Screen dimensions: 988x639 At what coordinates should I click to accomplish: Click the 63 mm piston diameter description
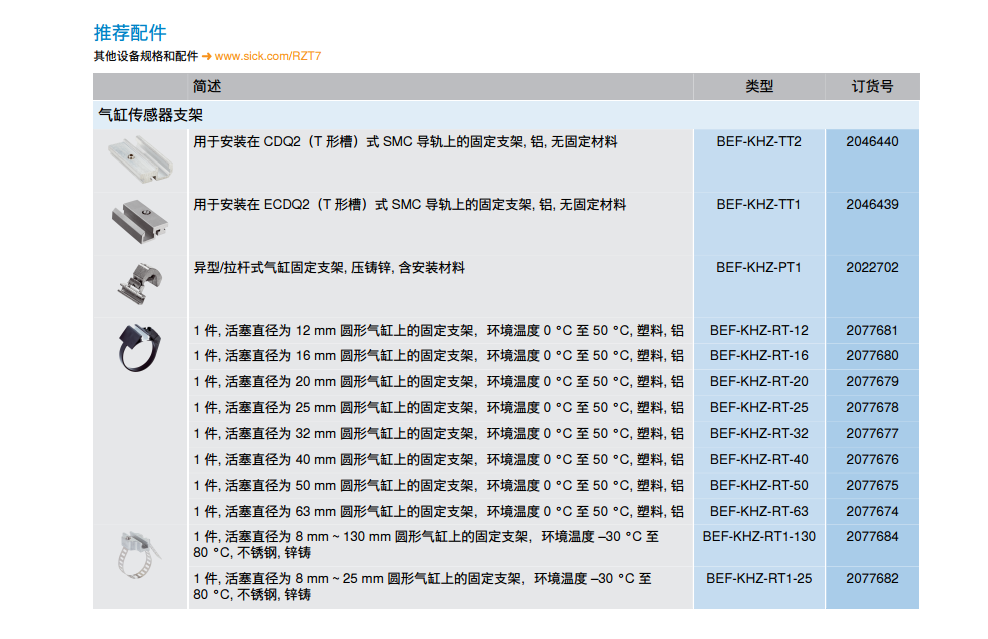click(x=439, y=511)
